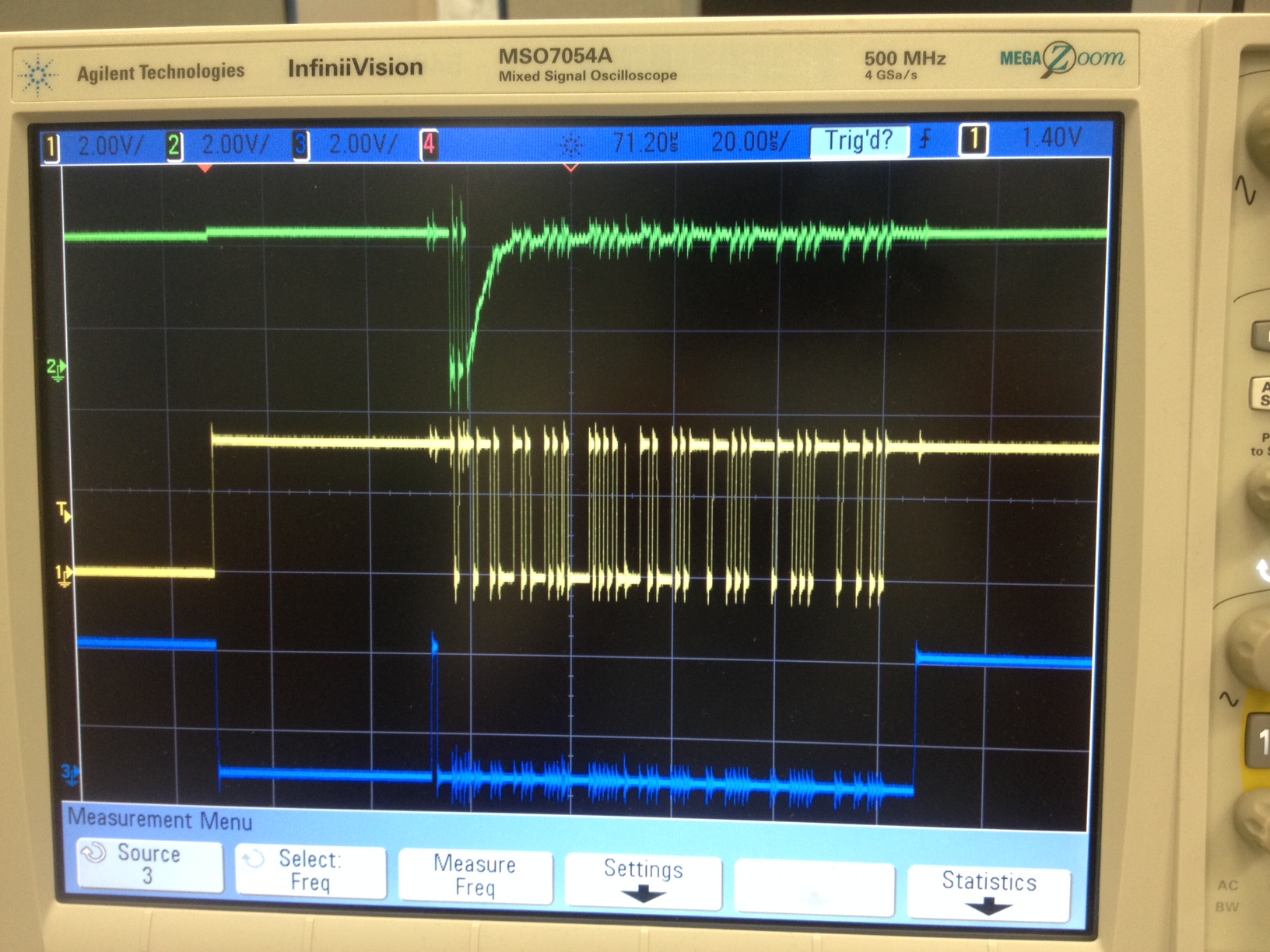Click the trigger level T marker
The image size is (1270, 952).
(64, 512)
